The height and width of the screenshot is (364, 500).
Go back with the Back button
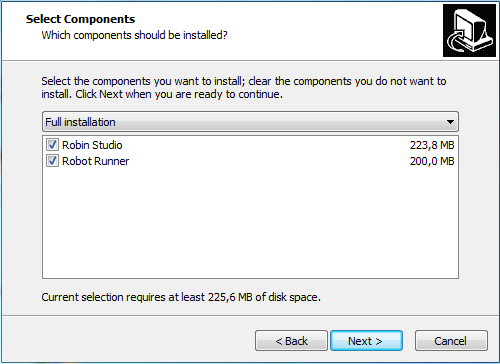[291, 341]
